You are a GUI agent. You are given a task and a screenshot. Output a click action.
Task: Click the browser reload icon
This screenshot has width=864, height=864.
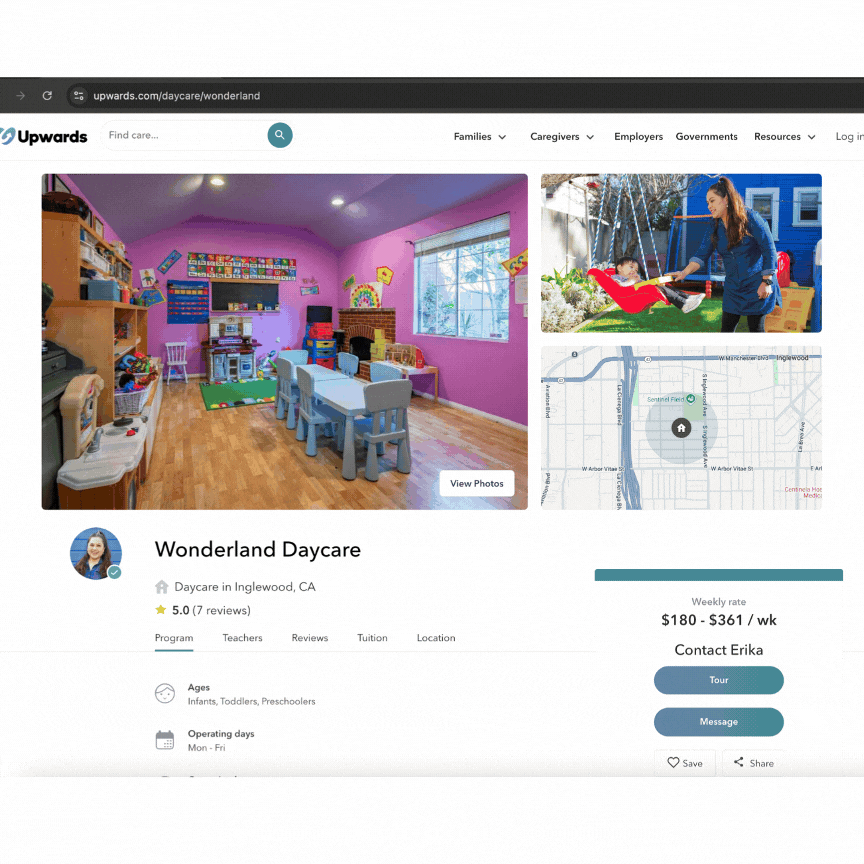47,95
